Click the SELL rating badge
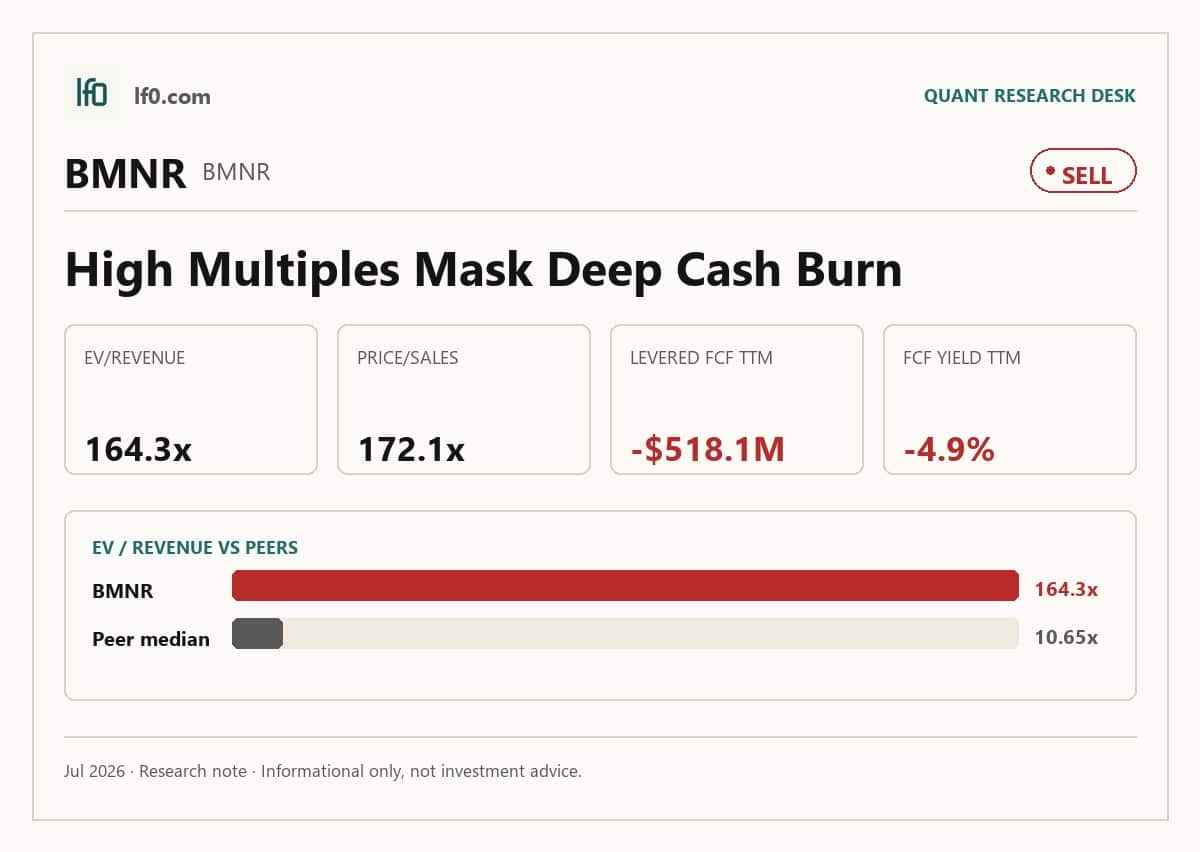 pyautogui.click(x=1083, y=172)
